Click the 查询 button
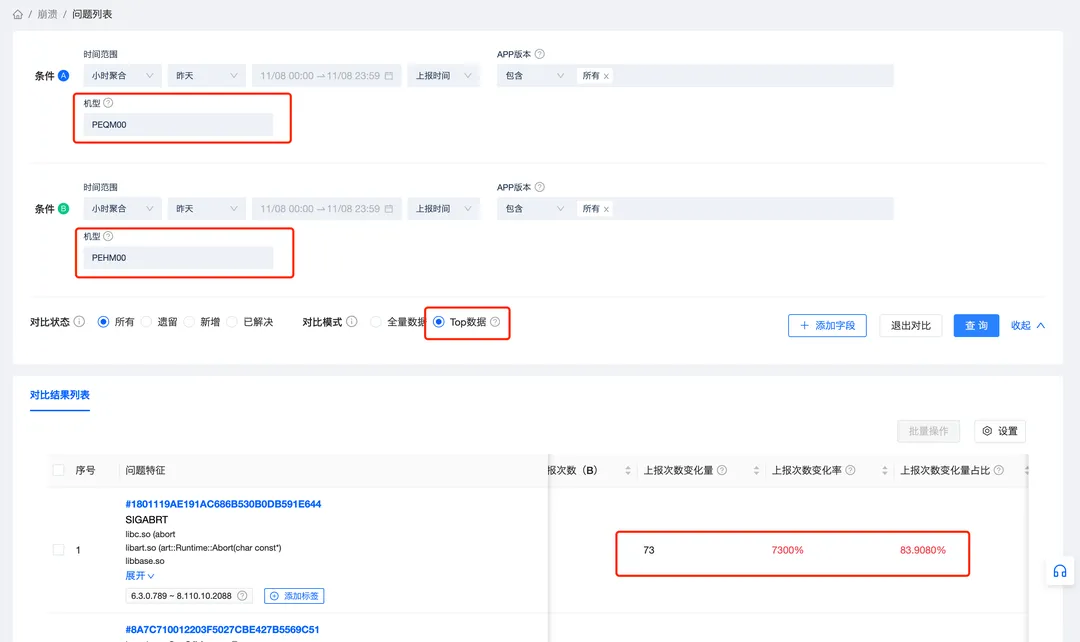 coord(976,325)
